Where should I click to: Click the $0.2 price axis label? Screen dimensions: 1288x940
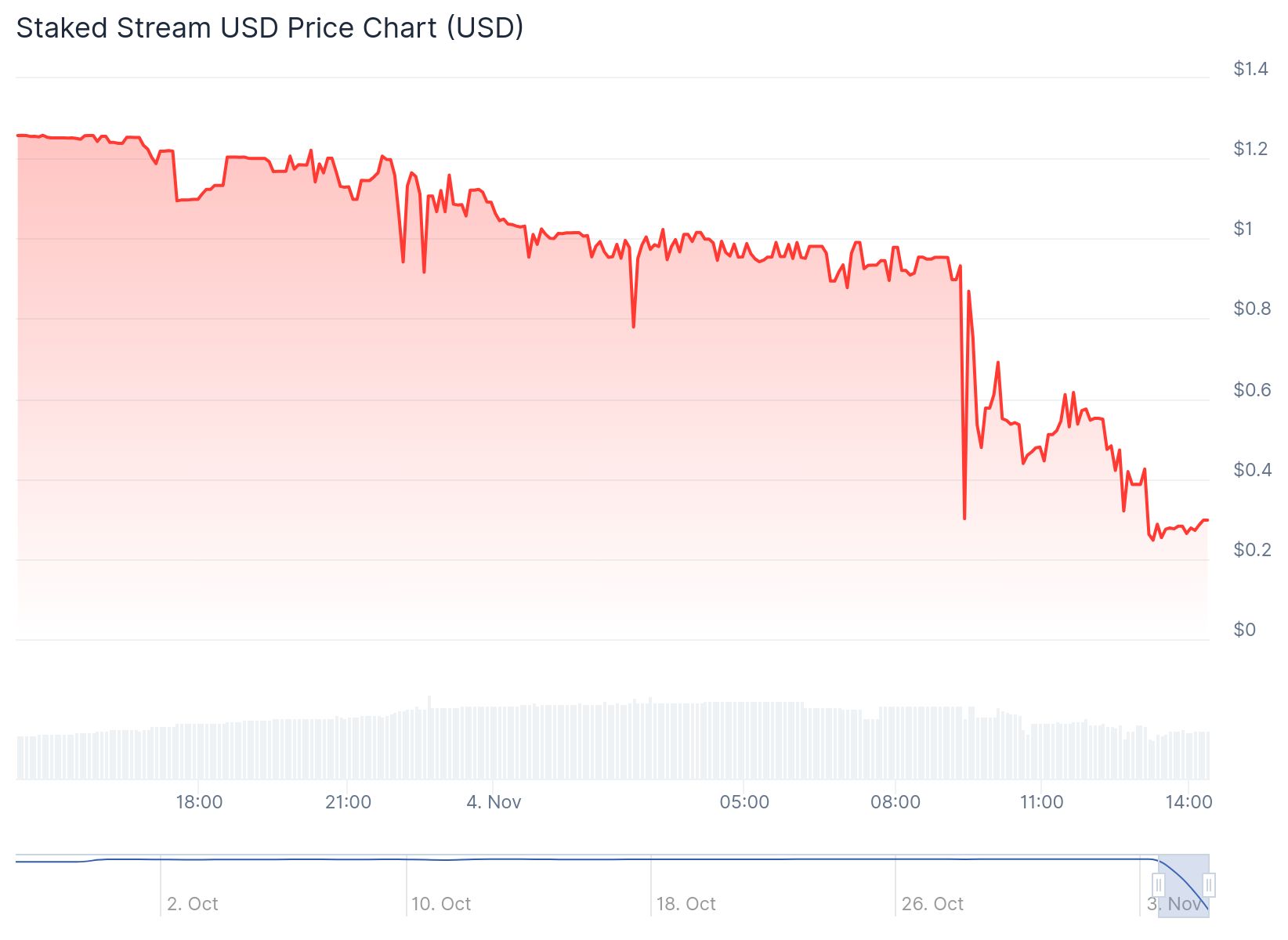click(x=1252, y=550)
